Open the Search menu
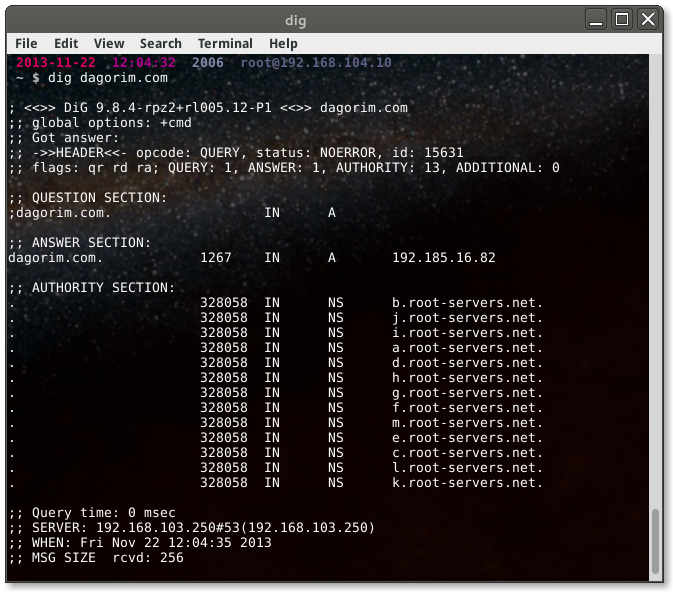The image size is (673, 592). click(161, 43)
